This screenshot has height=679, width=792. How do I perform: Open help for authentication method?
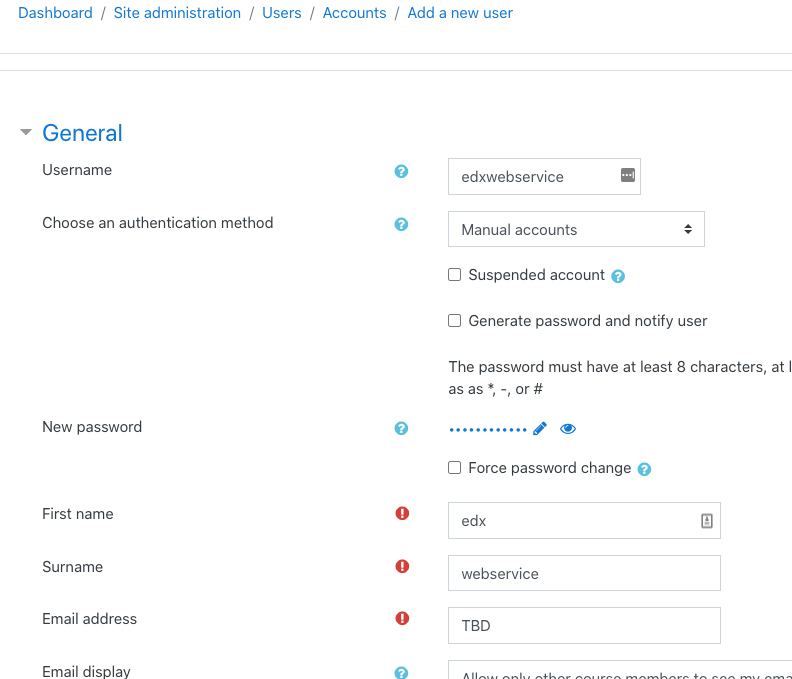401,224
